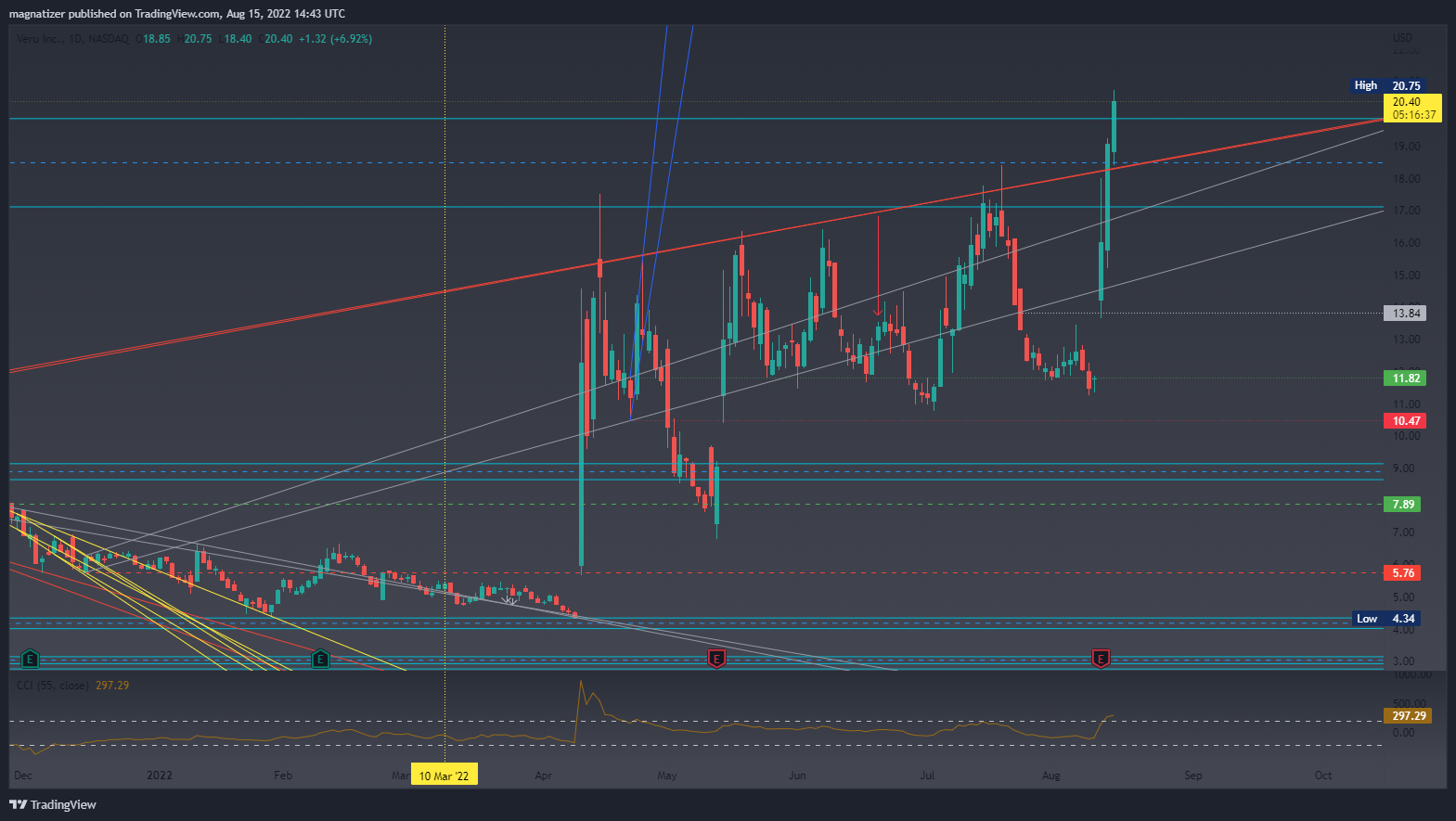1456x821 pixels.
Task: Click the Veru Inc. symbol legend title
Action: point(72,39)
